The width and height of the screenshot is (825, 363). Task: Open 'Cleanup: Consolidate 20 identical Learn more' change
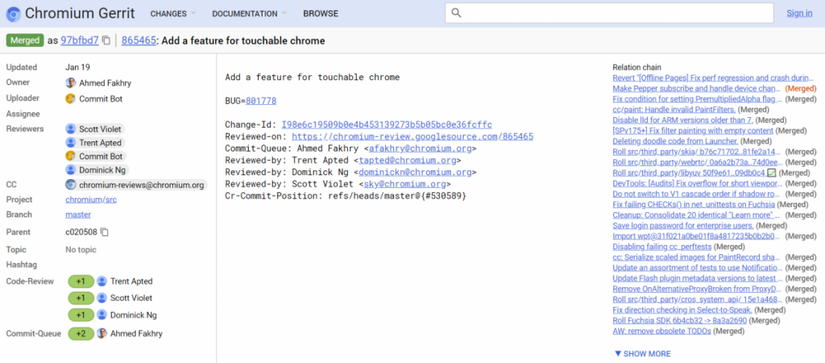[x=697, y=215]
